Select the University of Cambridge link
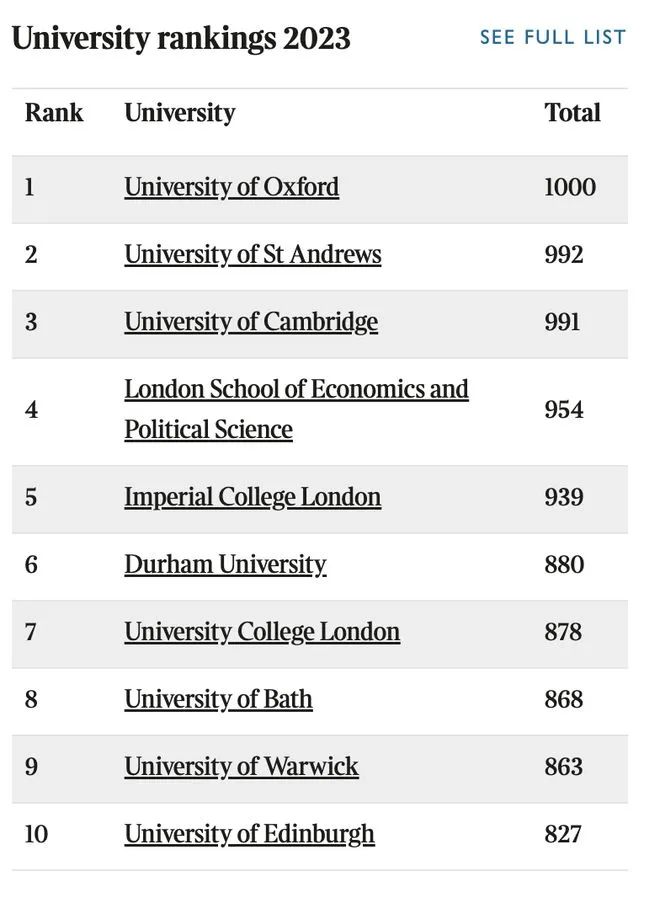Viewport: 660px width, 898px height. point(251,321)
